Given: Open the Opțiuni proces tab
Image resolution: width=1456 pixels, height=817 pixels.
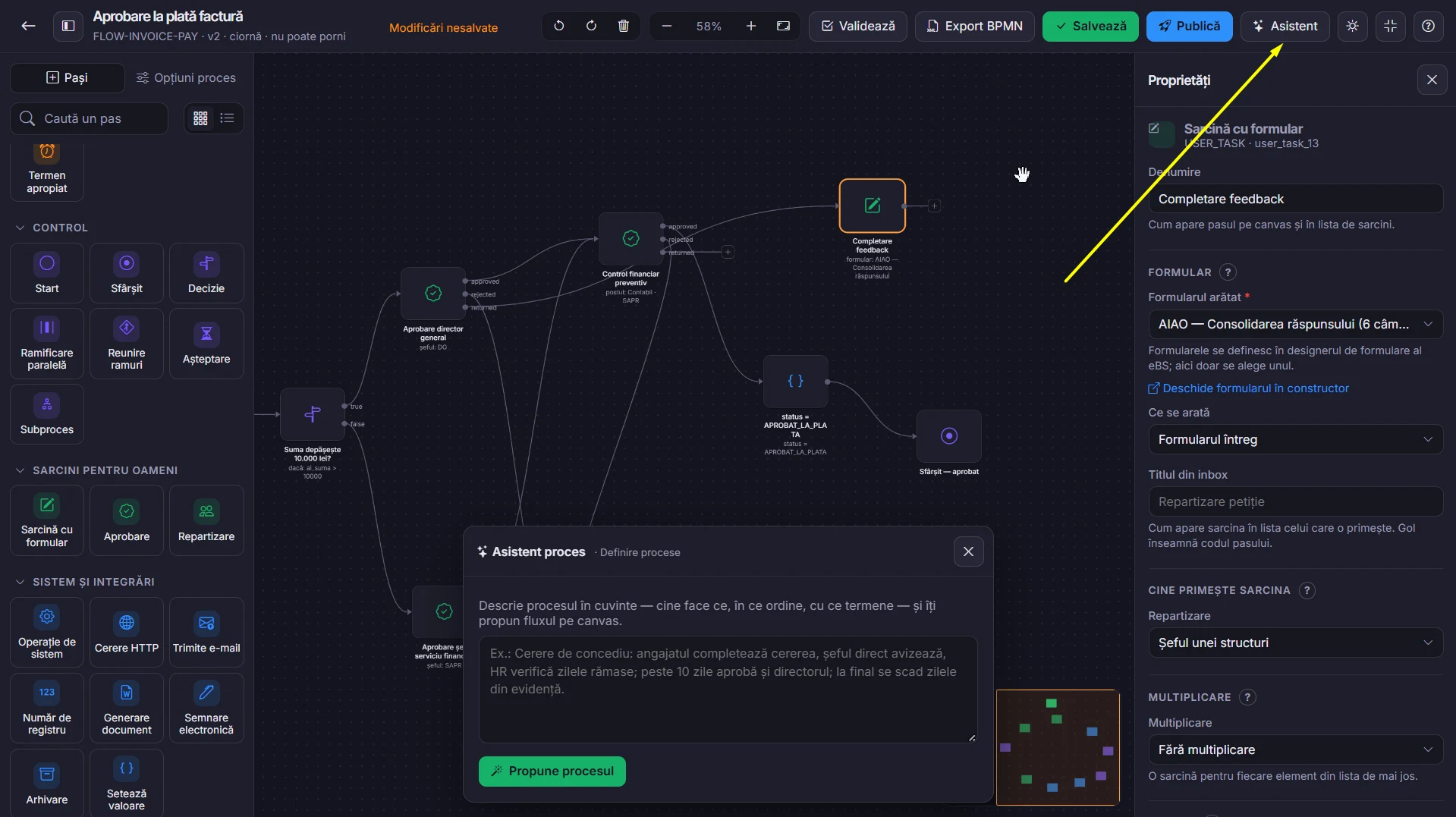Looking at the screenshot, I should [186, 77].
